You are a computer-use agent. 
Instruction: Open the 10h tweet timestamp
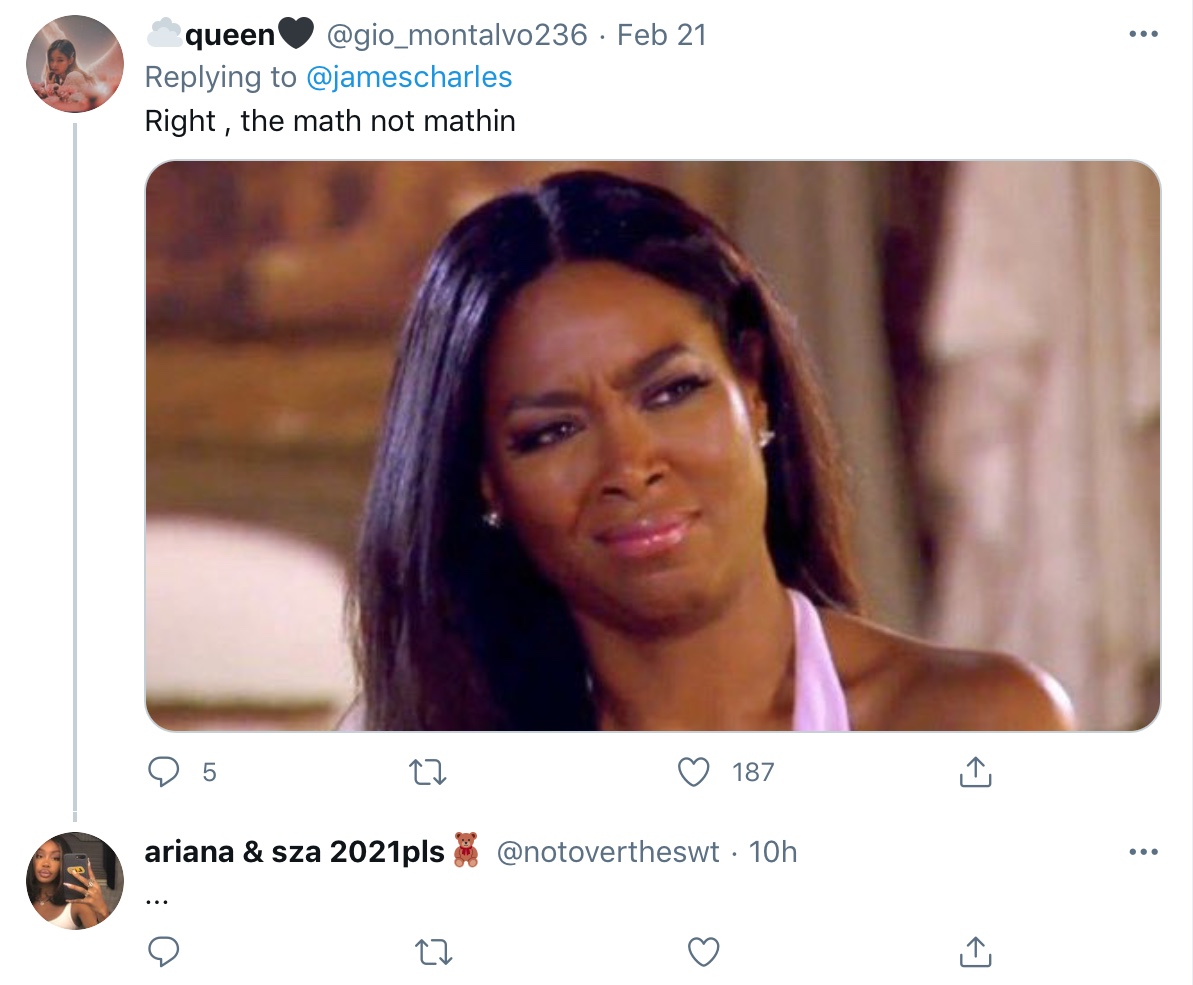[772, 853]
